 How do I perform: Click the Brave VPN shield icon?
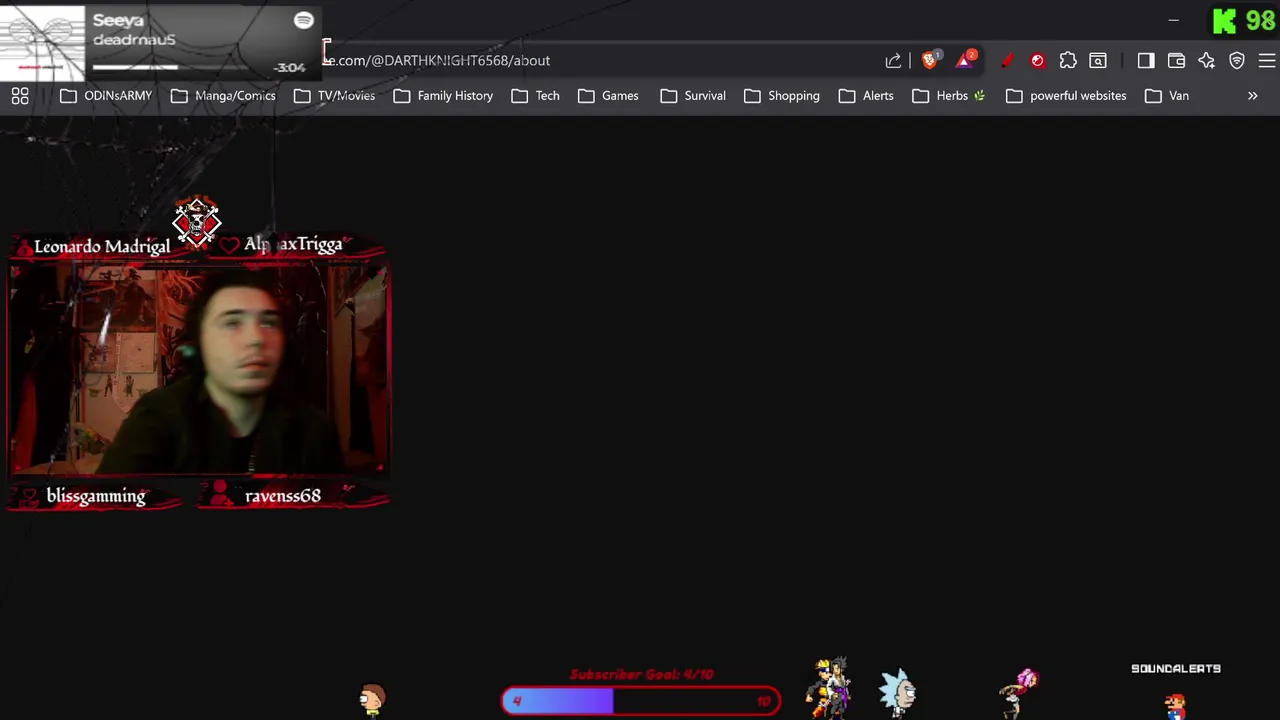1237,61
